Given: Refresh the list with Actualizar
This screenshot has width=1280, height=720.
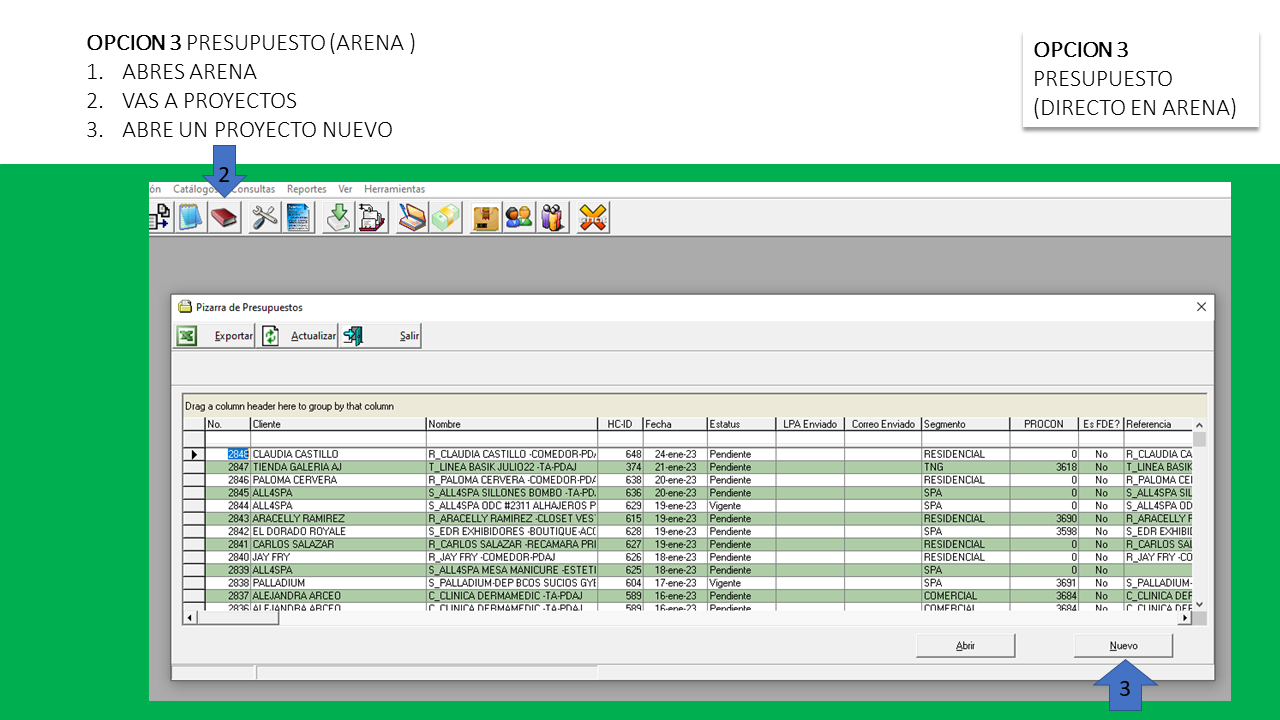Looking at the screenshot, I should (x=299, y=336).
